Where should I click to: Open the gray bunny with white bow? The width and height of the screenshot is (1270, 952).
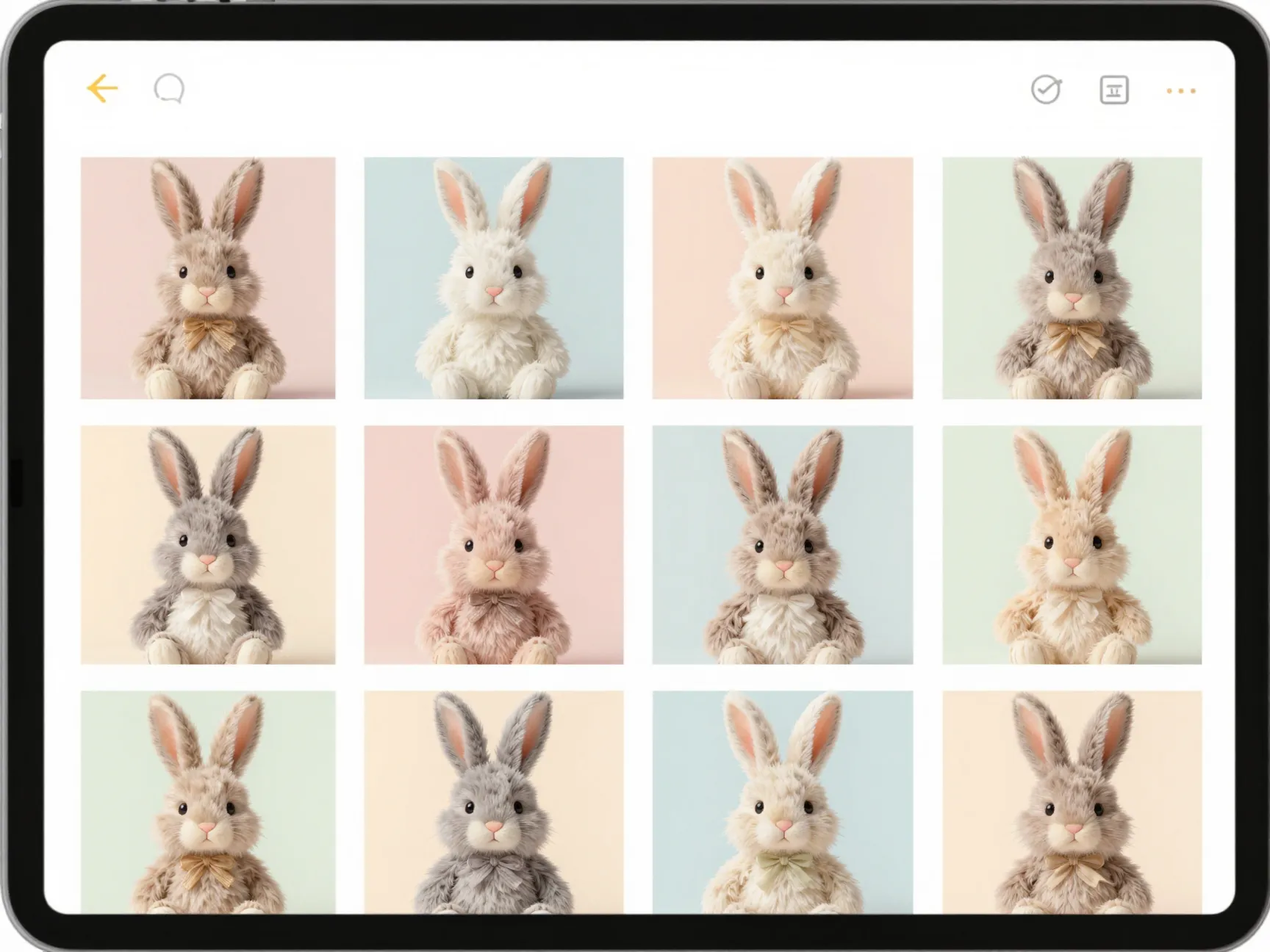coord(208,545)
